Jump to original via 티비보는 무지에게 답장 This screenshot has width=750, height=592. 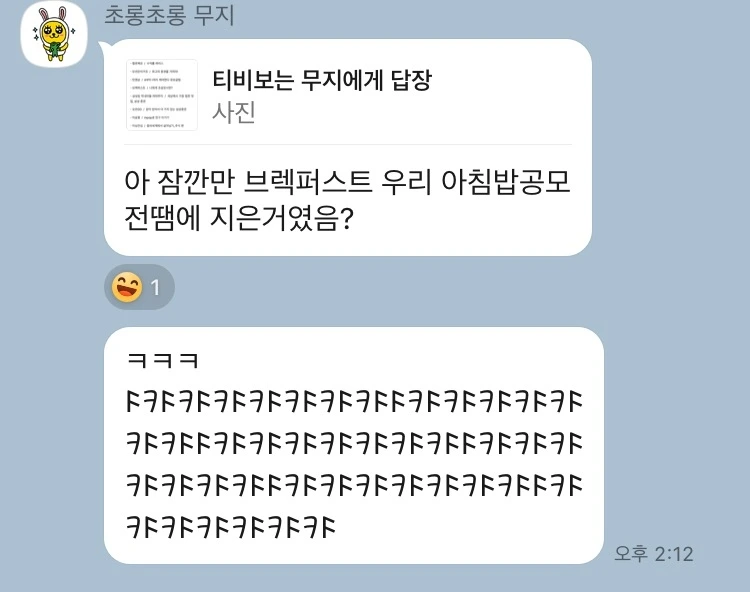click(x=321, y=79)
